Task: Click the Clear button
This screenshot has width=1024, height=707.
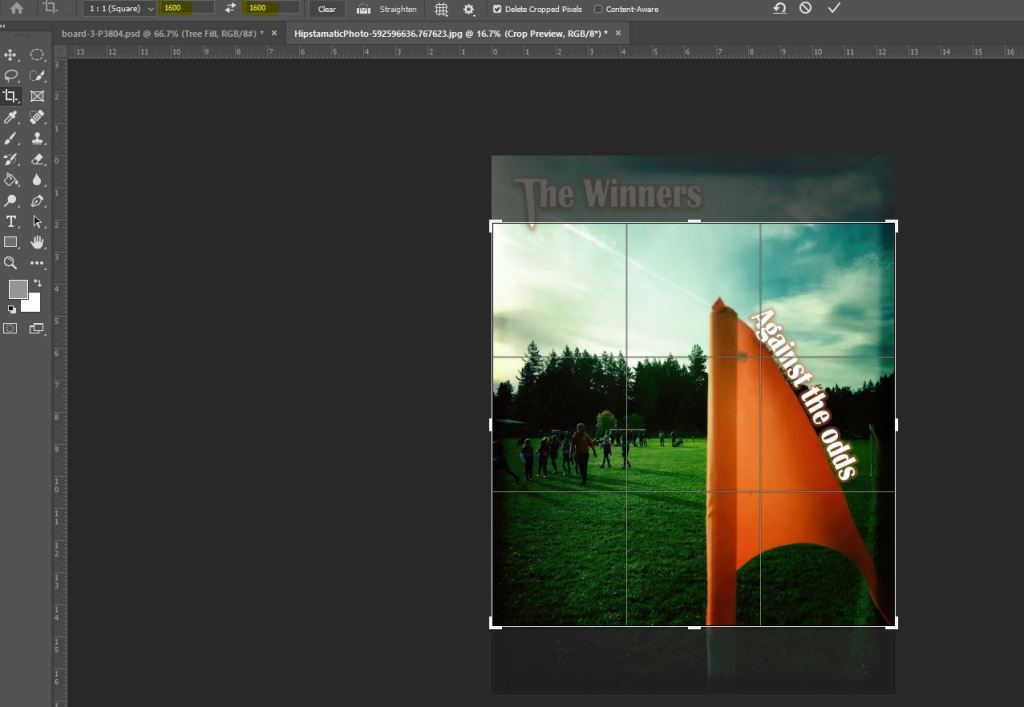Action: click(x=327, y=9)
